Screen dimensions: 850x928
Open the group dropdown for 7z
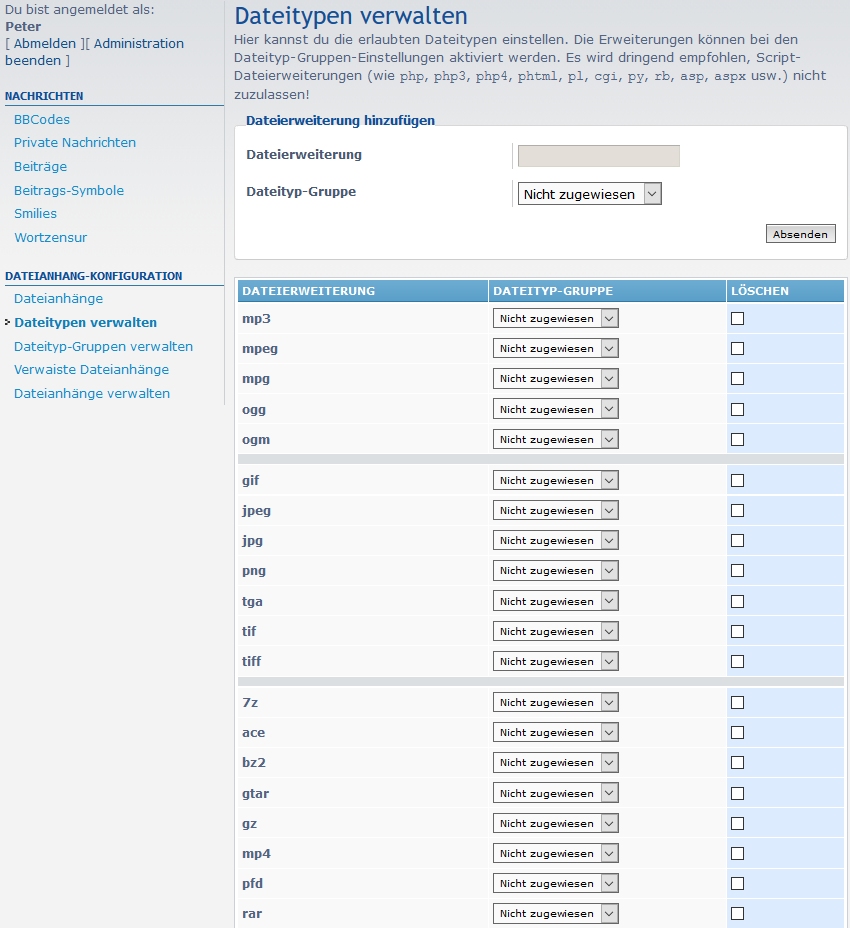point(556,703)
